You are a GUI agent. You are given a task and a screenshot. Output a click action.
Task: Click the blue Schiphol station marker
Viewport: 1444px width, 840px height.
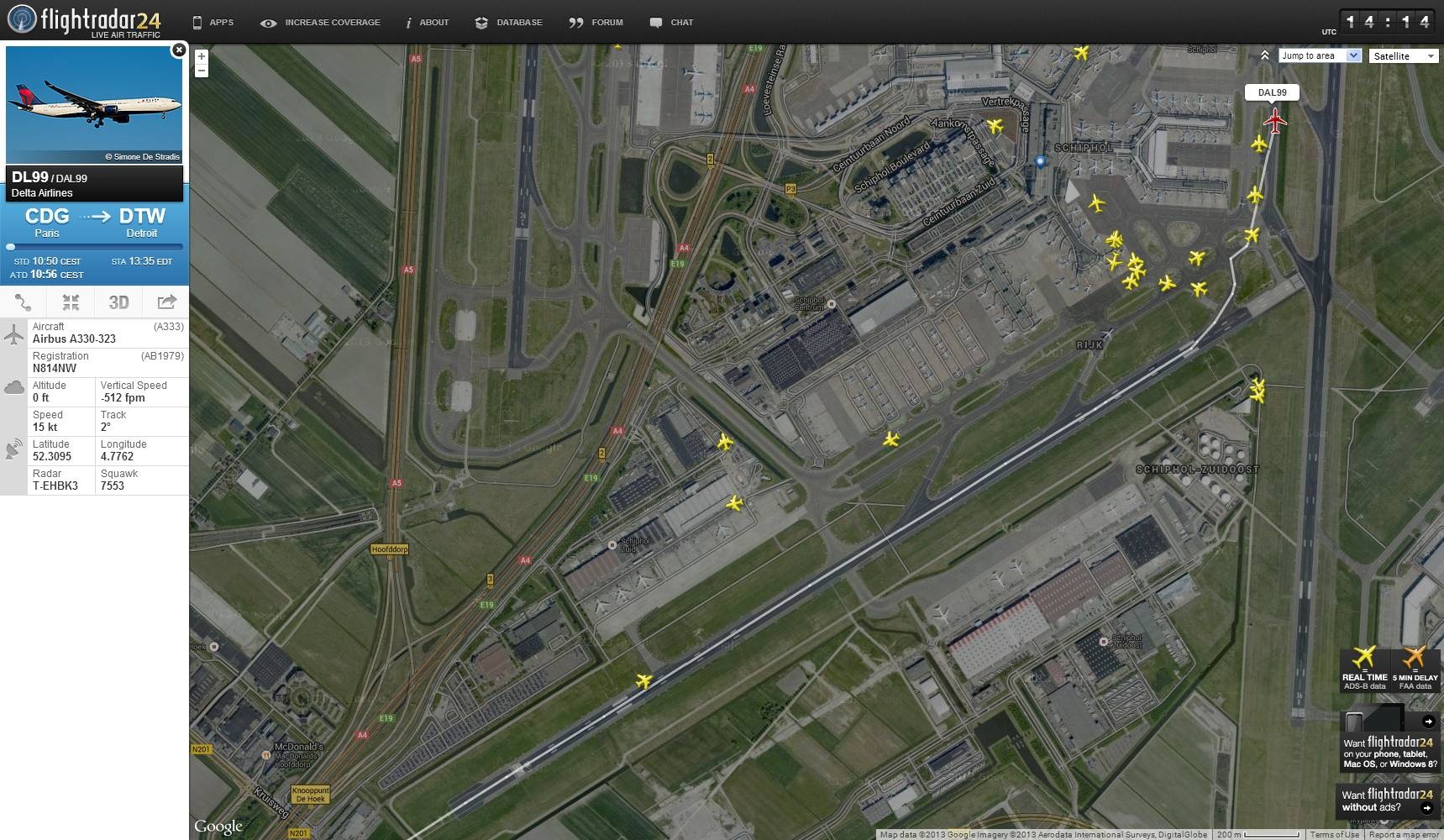pyautogui.click(x=1040, y=162)
